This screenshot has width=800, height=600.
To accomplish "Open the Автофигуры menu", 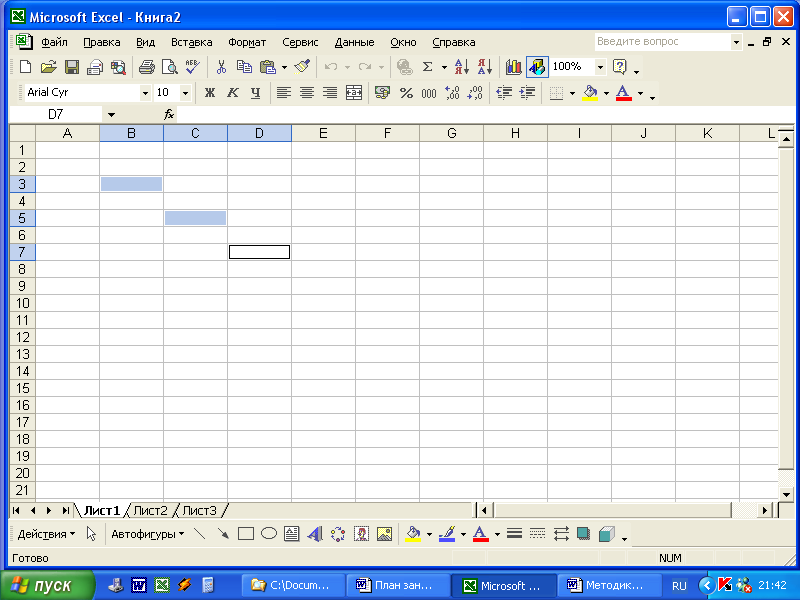I will click(147, 534).
